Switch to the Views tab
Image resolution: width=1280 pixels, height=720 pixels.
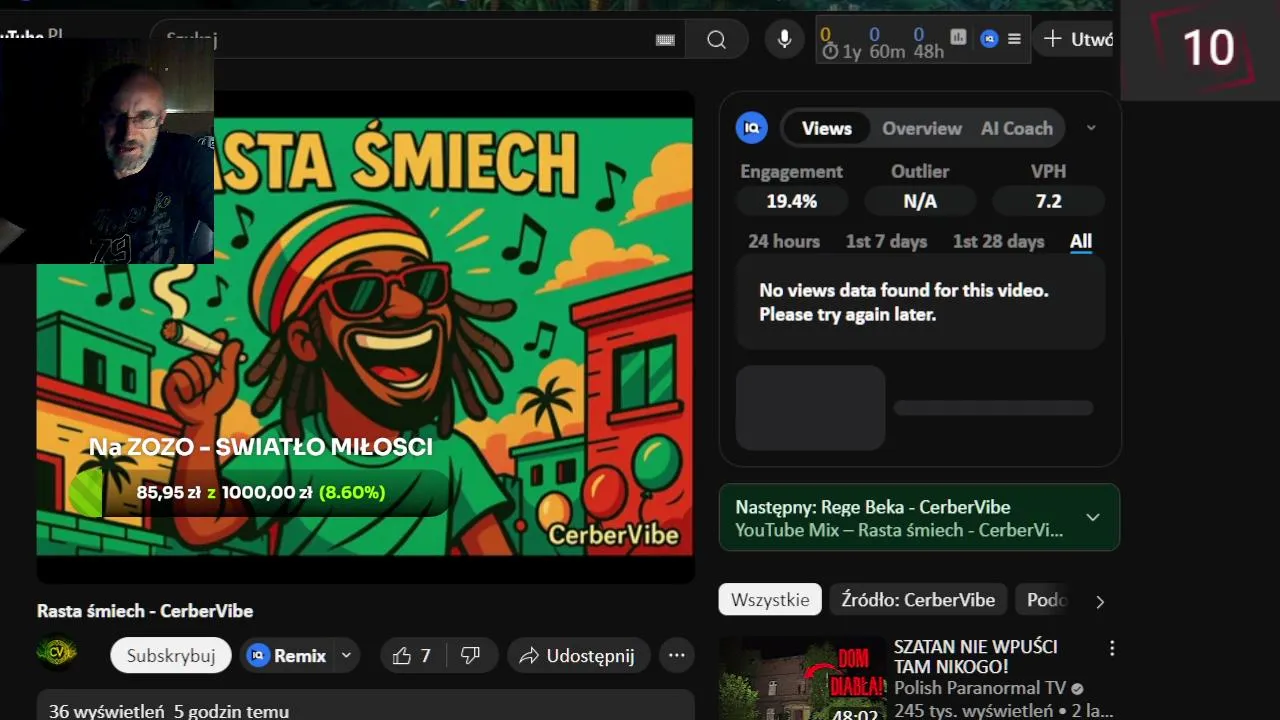coord(826,128)
